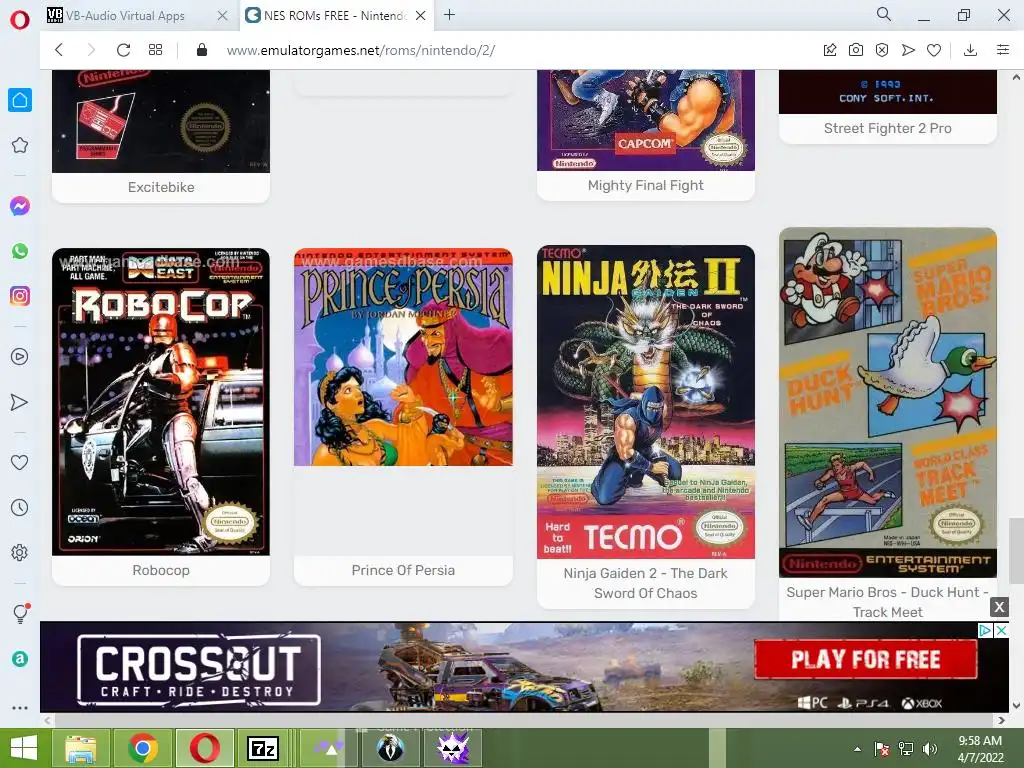Click the Robocop cover art
1024x768 pixels.
[161, 402]
